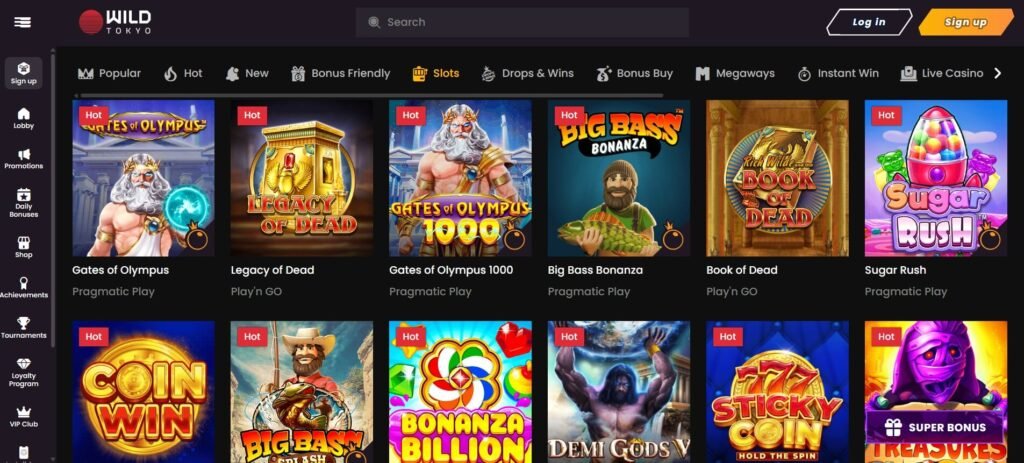
Task: Open Promotions megaphone icon in sidebar
Action: click(x=24, y=155)
